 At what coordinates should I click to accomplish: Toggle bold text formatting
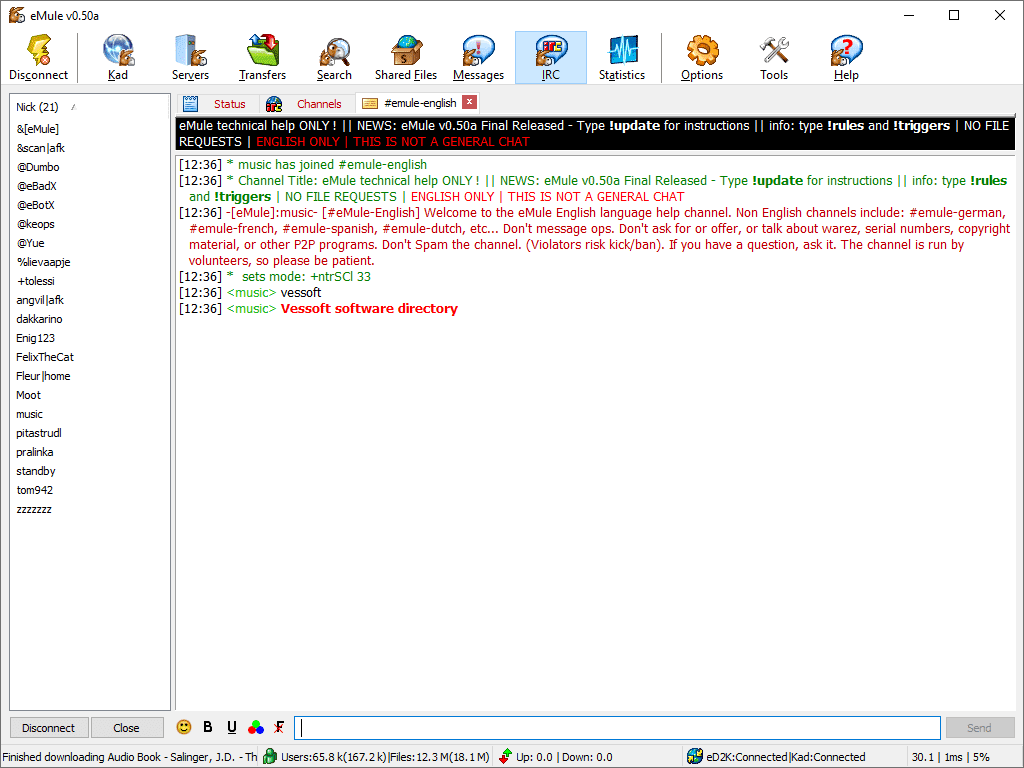click(x=208, y=727)
